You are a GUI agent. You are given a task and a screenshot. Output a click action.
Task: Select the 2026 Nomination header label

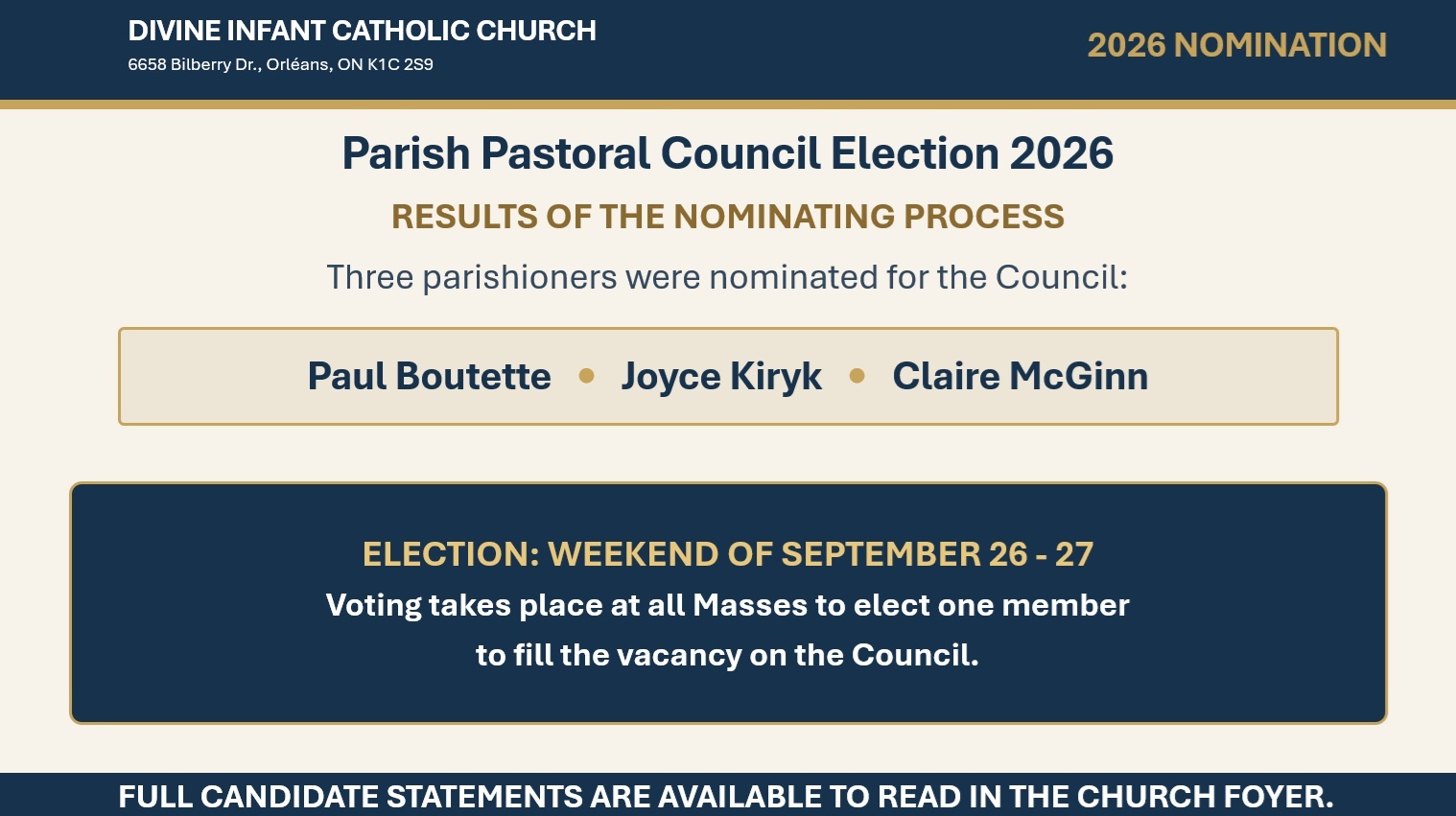pyautogui.click(x=1236, y=45)
